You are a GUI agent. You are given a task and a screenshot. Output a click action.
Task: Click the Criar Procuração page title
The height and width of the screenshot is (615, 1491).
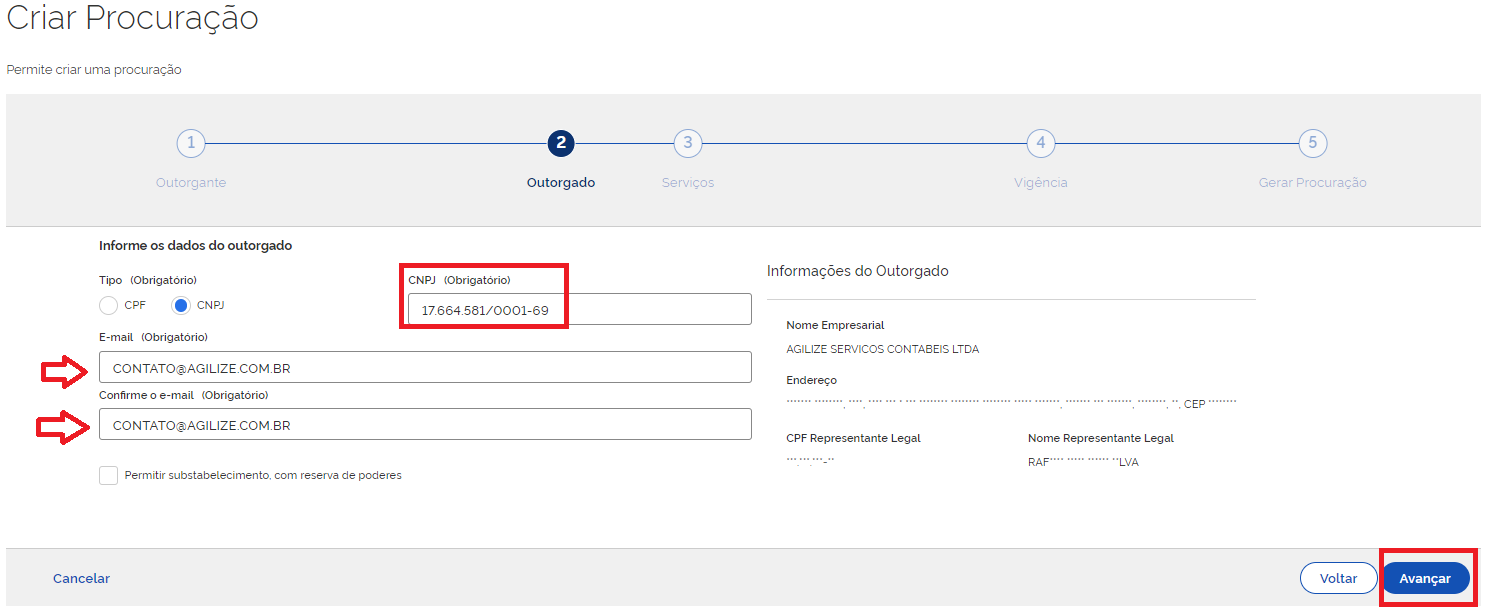(x=132, y=17)
